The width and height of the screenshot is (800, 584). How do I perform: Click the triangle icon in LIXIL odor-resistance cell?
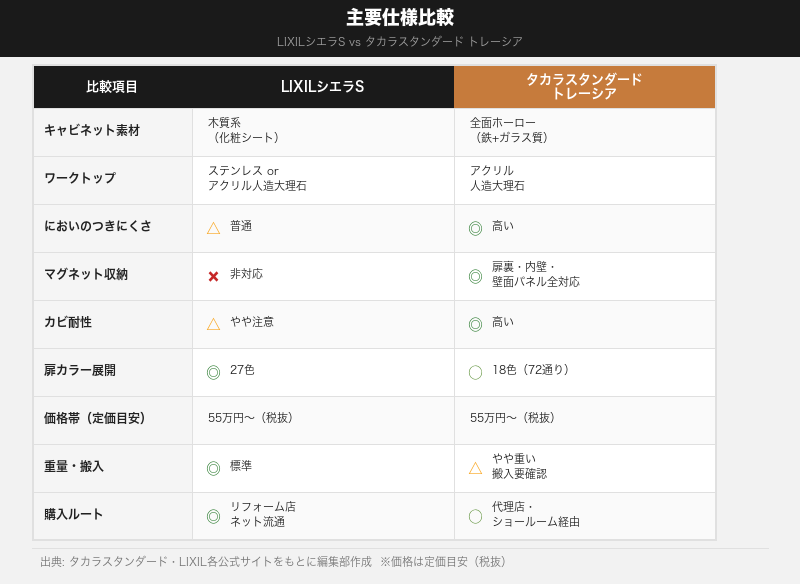click(x=213, y=228)
